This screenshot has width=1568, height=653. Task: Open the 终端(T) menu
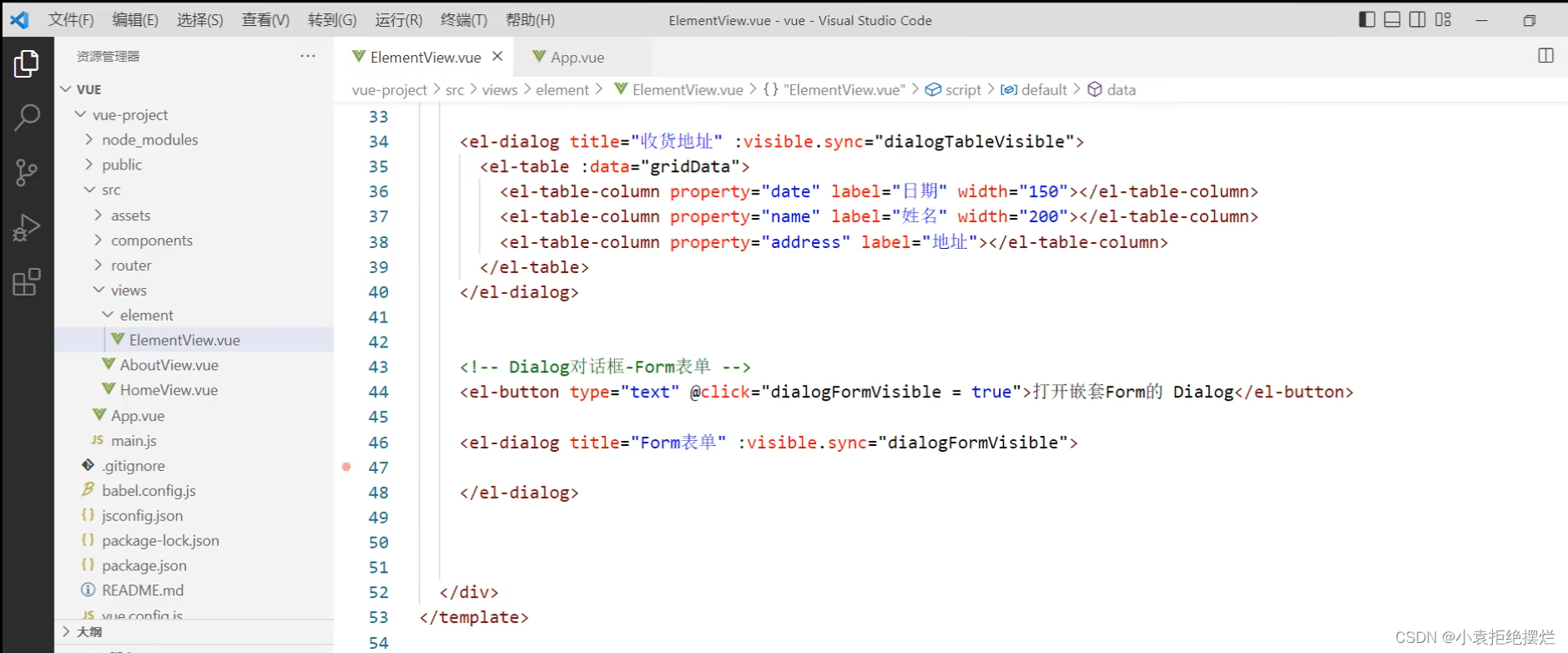464,19
